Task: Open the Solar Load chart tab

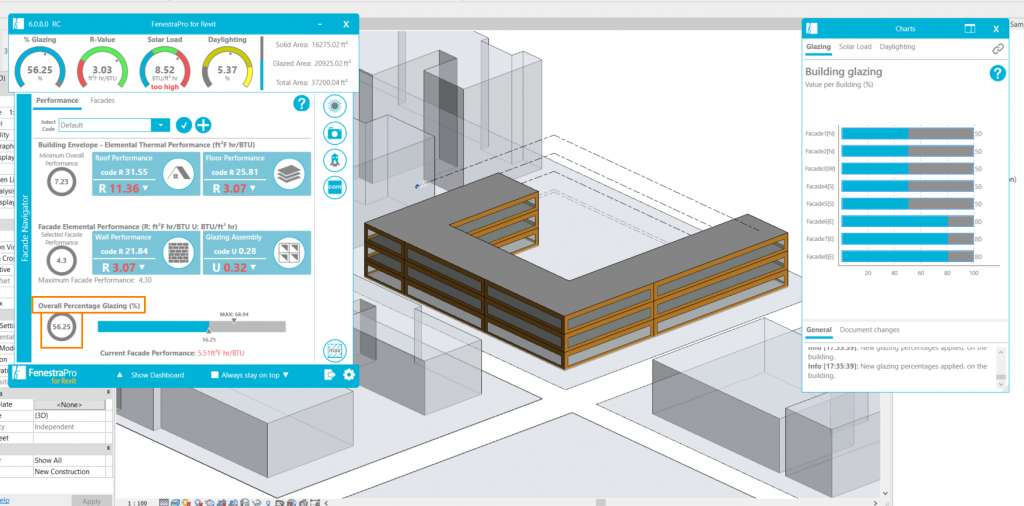Action: click(x=855, y=47)
